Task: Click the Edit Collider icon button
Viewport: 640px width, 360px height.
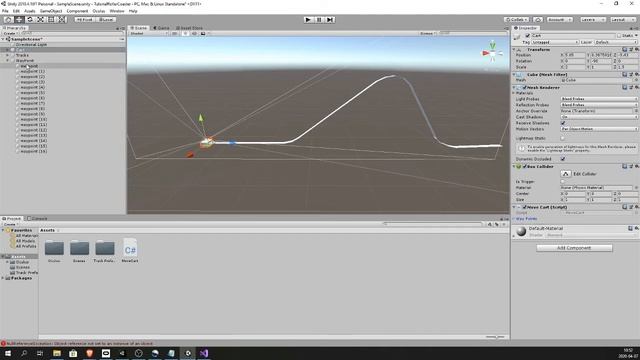Action: click(565, 173)
